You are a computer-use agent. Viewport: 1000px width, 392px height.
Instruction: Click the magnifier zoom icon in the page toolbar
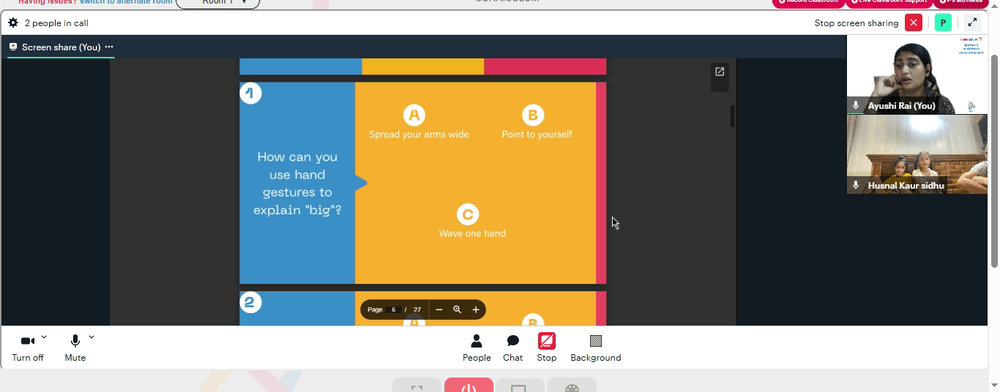[x=457, y=310]
